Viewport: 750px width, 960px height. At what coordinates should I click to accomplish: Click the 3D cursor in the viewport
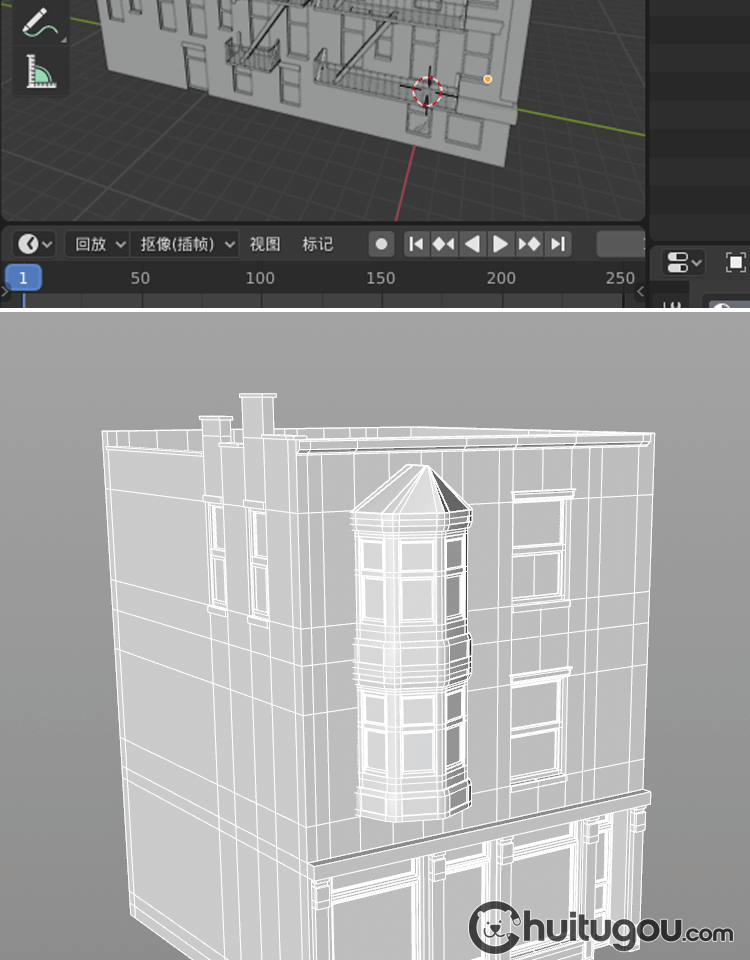pyautogui.click(x=427, y=90)
